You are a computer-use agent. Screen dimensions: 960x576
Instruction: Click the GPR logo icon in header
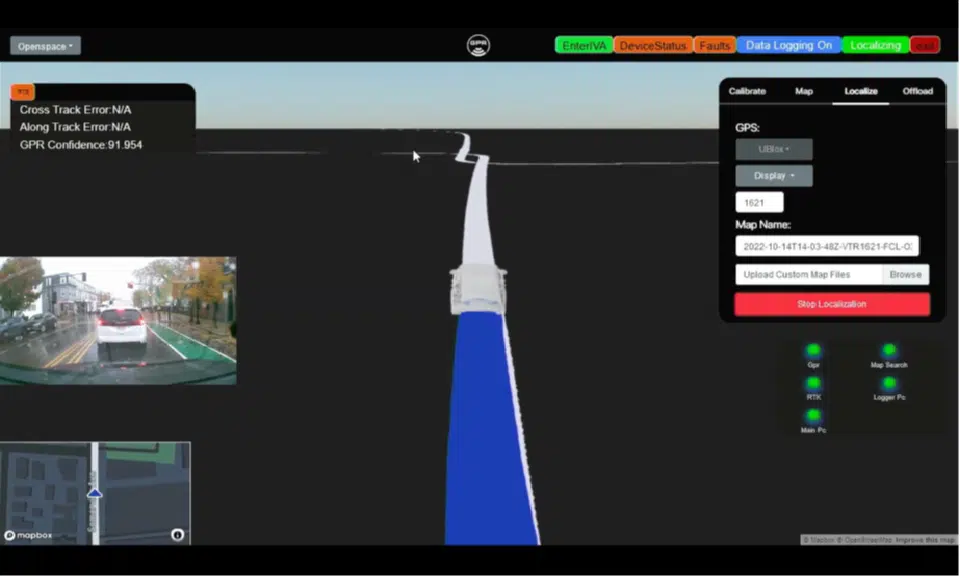pos(478,45)
